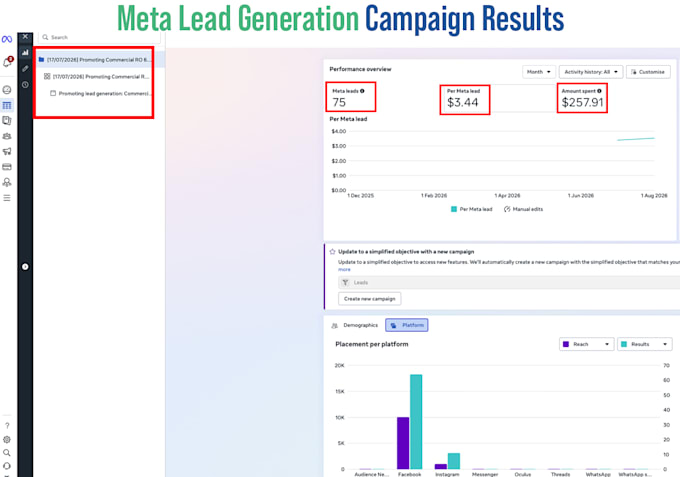Click the Facebook purple reach bar

pyautogui.click(x=403, y=443)
